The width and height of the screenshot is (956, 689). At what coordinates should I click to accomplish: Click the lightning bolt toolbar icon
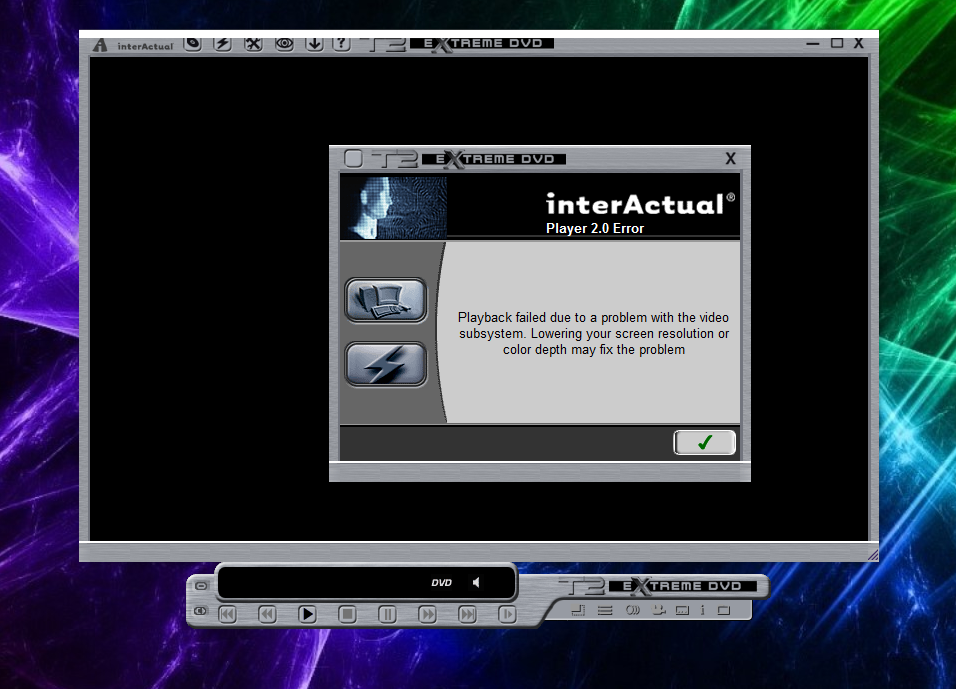pyautogui.click(x=223, y=44)
